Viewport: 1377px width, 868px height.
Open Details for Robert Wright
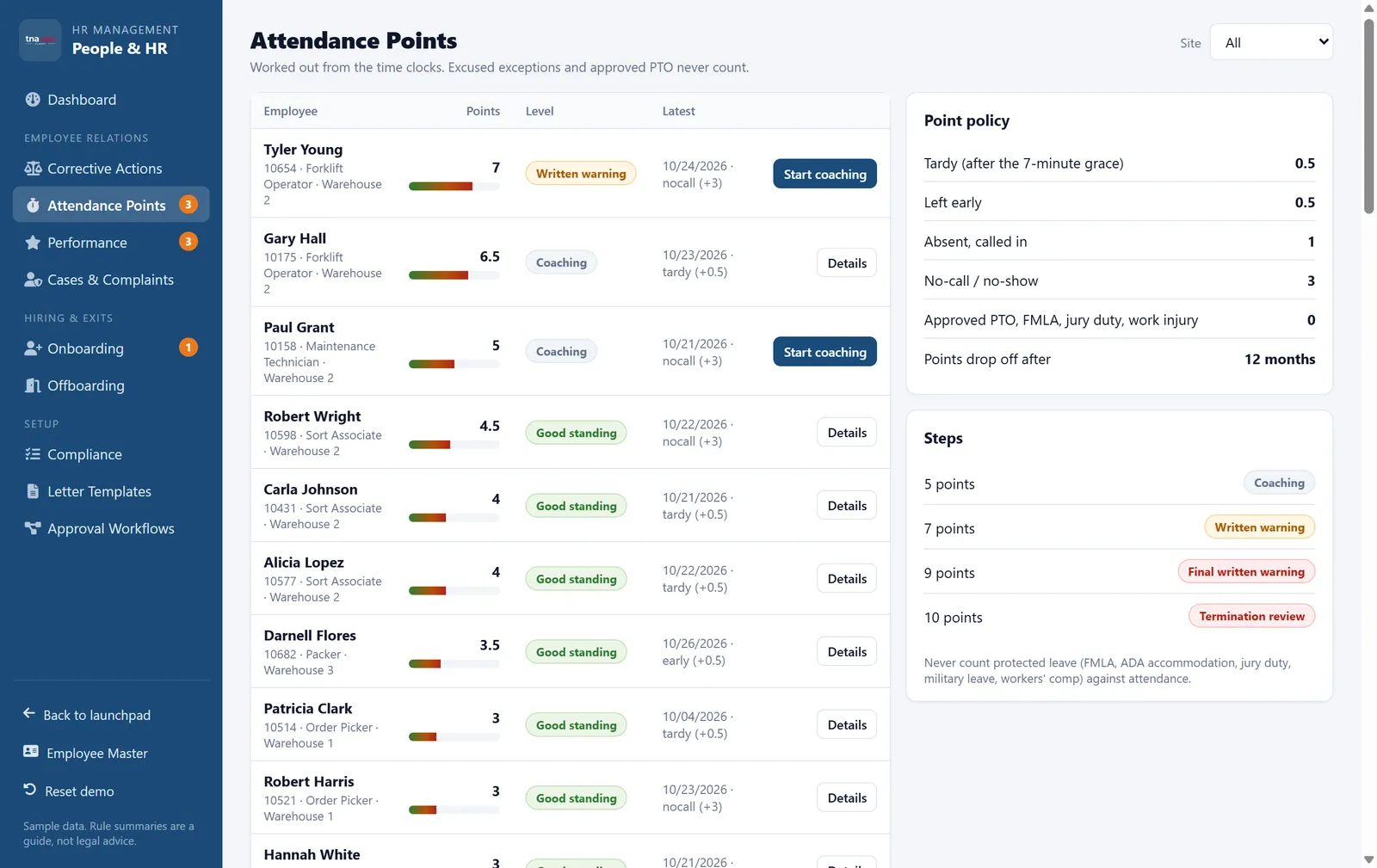tap(847, 433)
